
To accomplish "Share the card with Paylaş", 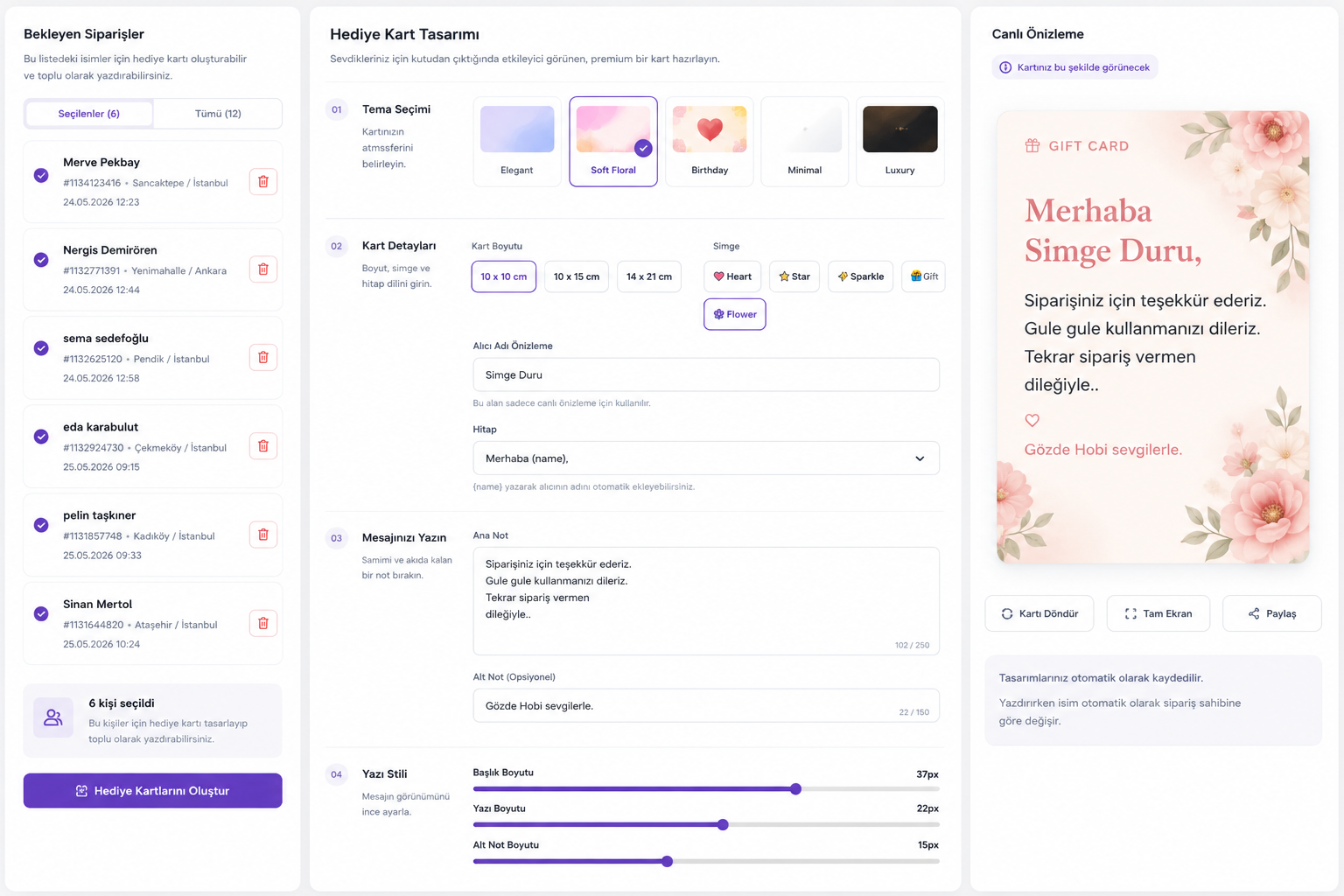I will 1272,613.
